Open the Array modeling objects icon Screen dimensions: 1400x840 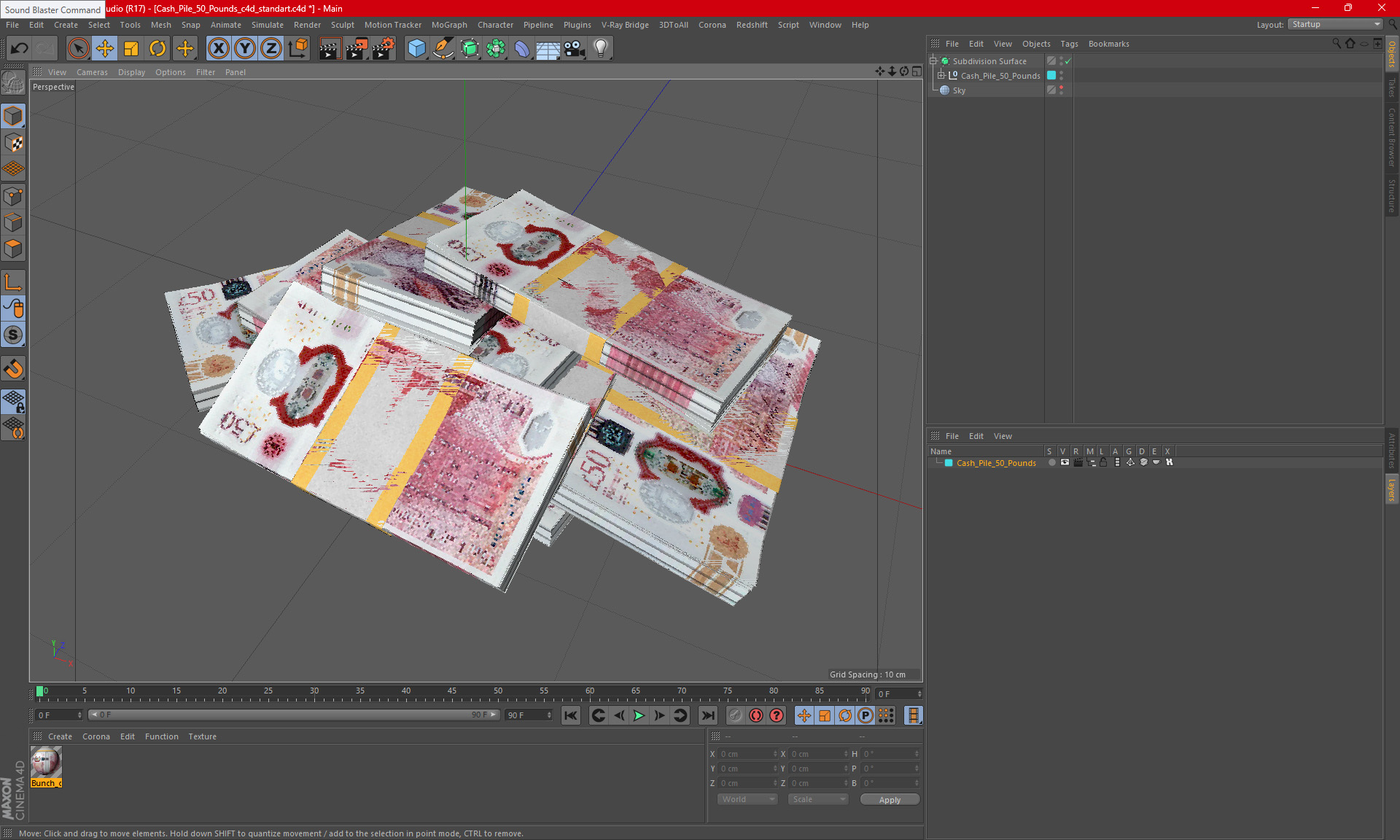pyautogui.click(x=496, y=49)
